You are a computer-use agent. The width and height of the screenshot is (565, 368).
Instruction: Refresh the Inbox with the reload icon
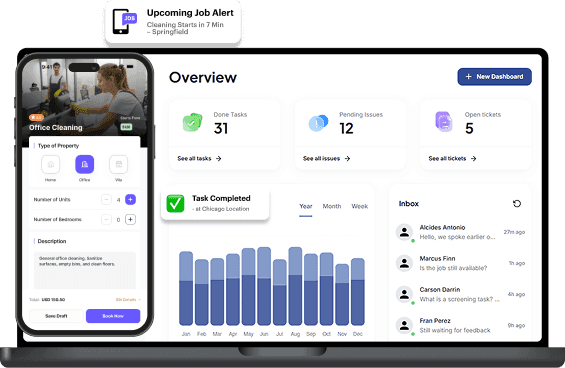pyautogui.click(x=517, y=204)
